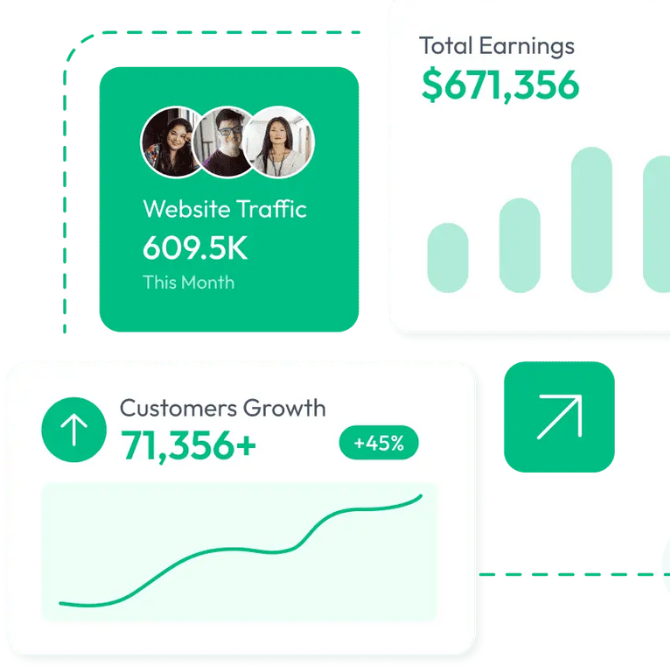Click the +45% growth badge
Screen dimensions: 670x670
(x=379, y=443)
